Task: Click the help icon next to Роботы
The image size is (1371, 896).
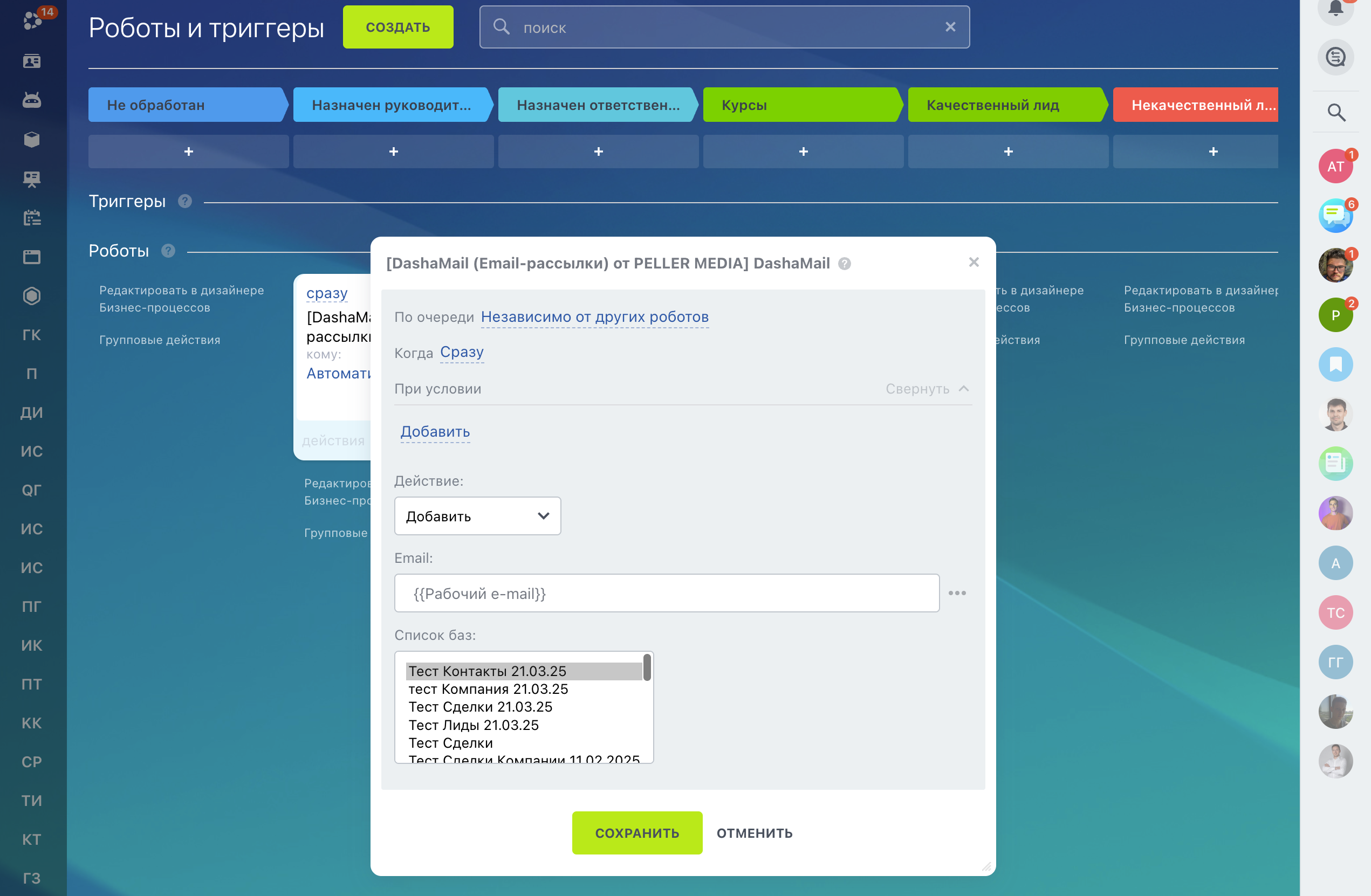Action: [168, 251]
